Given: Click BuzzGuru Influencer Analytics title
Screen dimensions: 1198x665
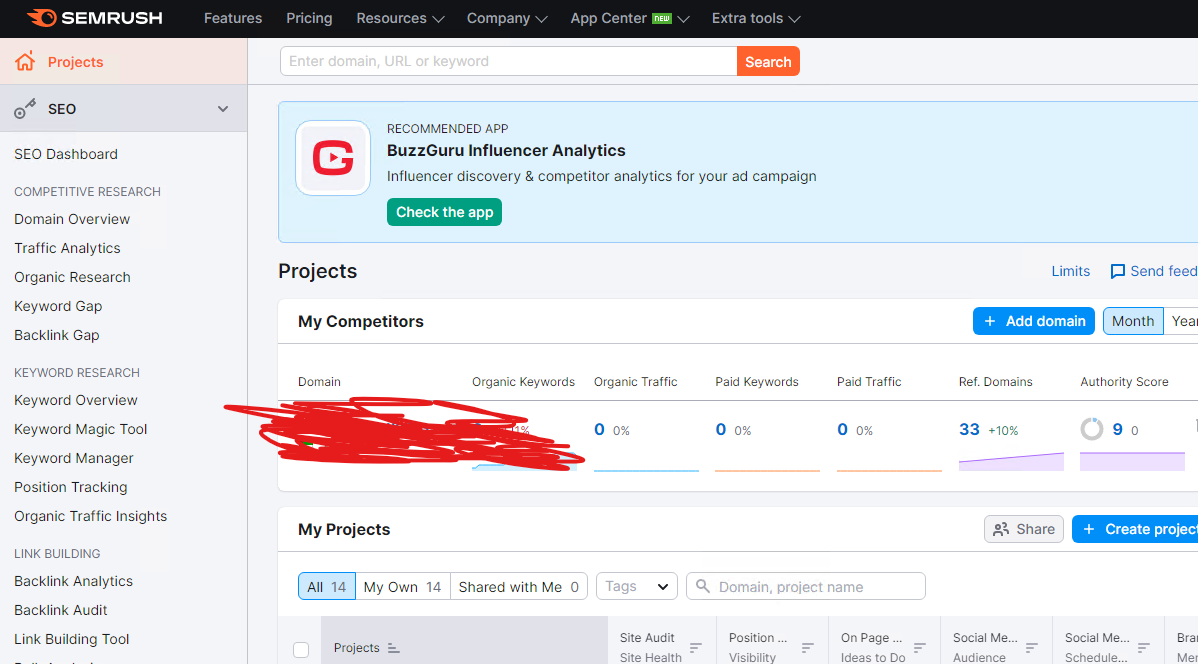Looking at the screenshot, I should pyautogui.click(x=506, y=151).
